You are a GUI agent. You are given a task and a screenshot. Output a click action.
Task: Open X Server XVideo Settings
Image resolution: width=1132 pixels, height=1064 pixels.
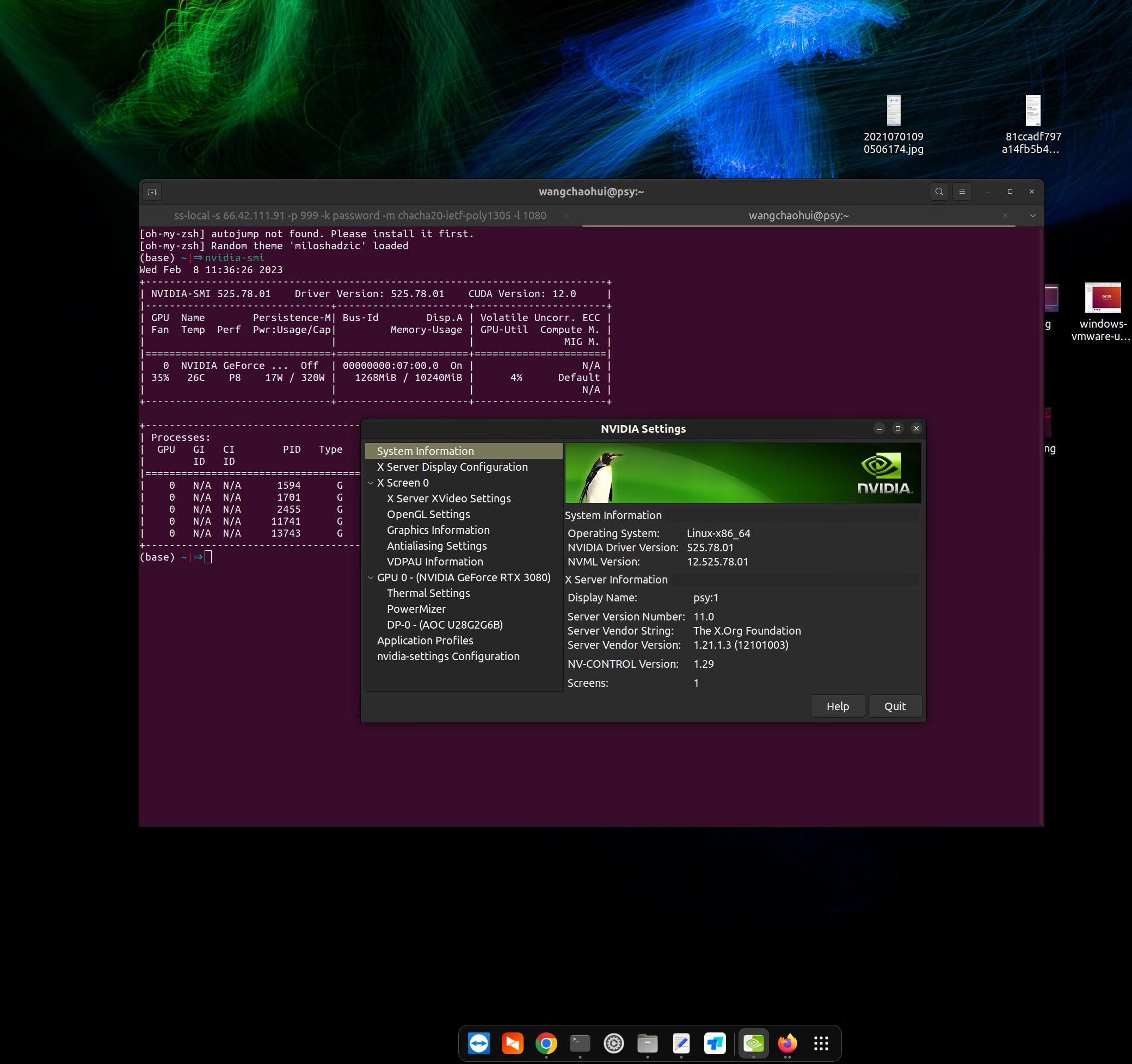click(x=448, y=498)
